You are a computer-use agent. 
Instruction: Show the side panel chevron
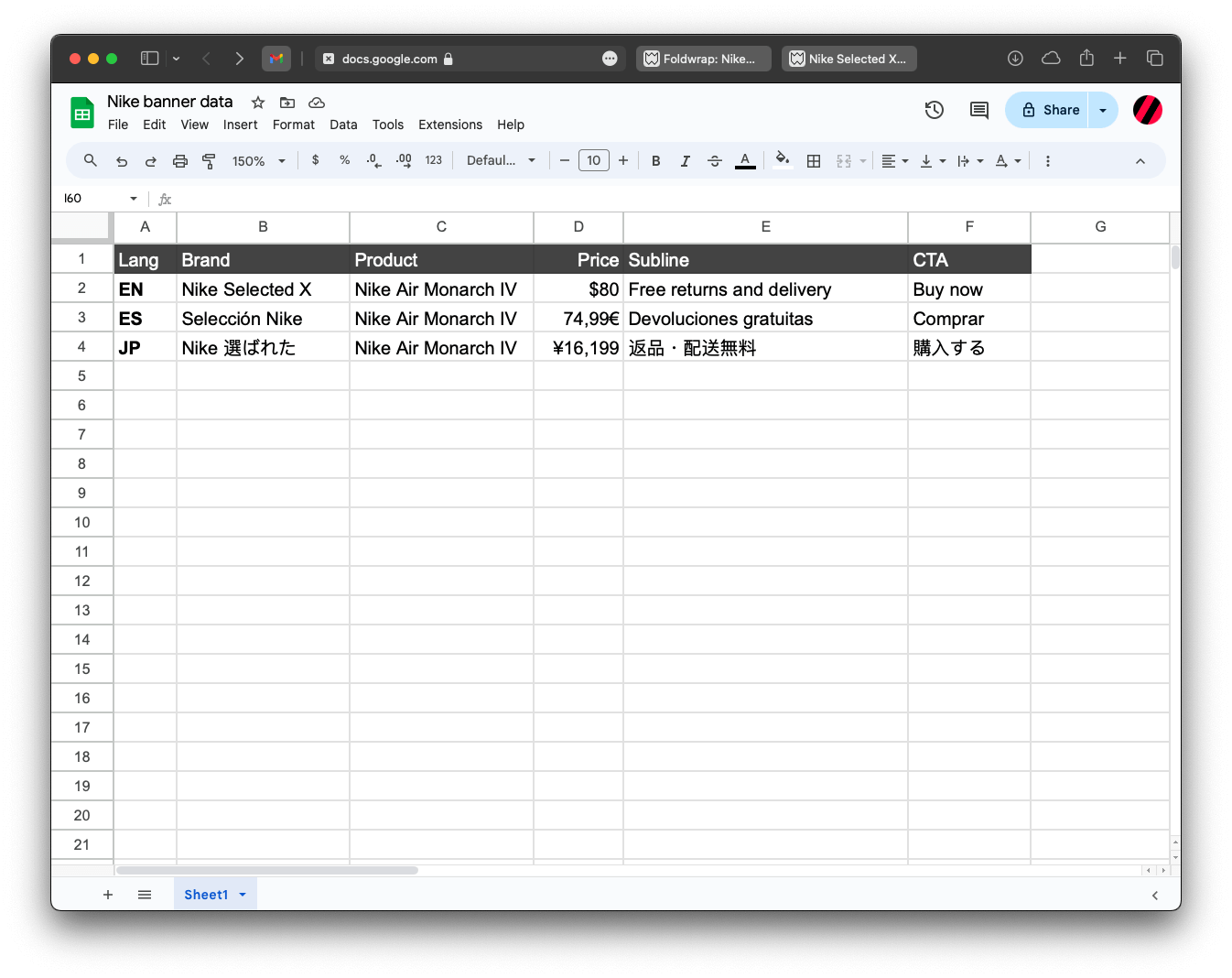tap(1155, 896)
